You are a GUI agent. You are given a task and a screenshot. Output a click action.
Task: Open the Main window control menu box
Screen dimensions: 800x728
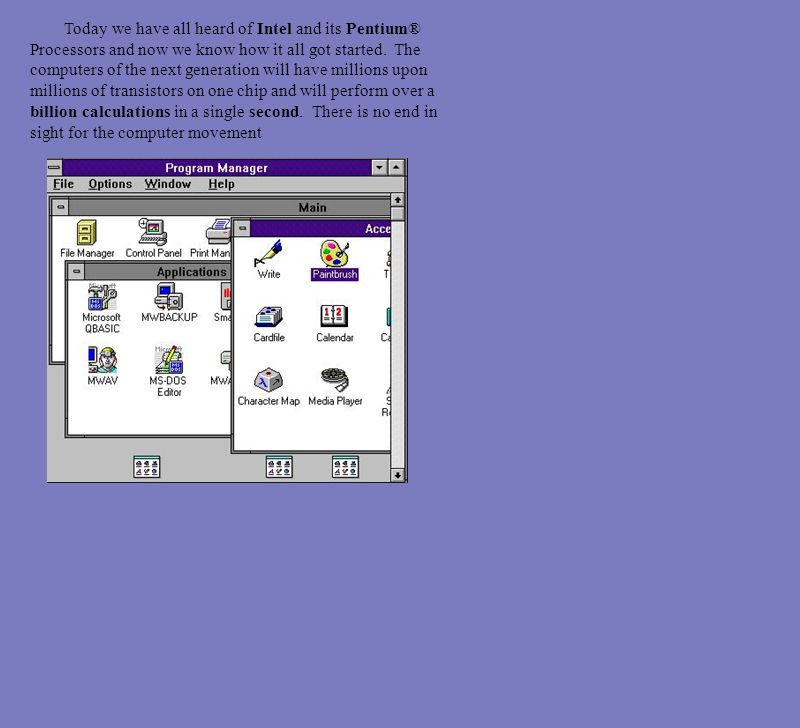click(x=61, y=207)
